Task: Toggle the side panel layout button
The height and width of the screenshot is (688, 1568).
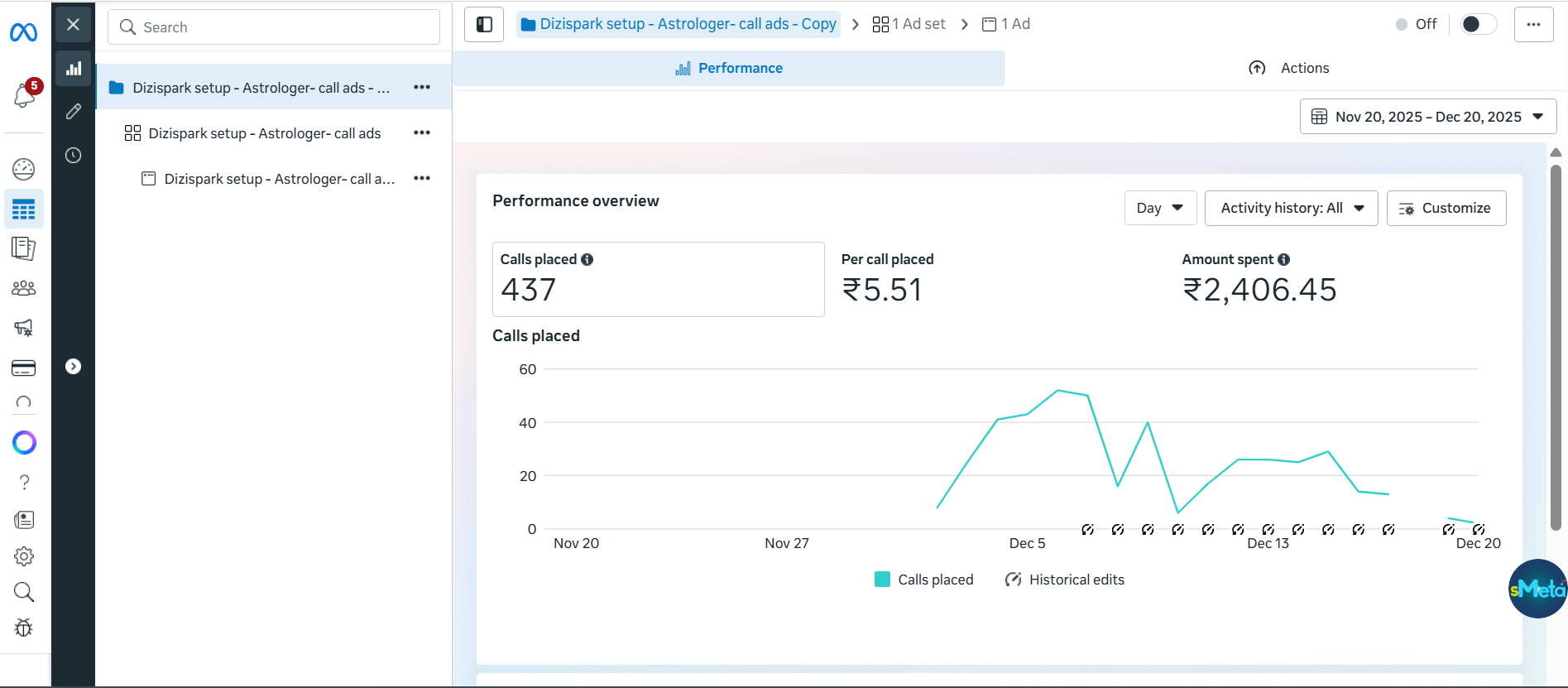Action: [484, 24]
